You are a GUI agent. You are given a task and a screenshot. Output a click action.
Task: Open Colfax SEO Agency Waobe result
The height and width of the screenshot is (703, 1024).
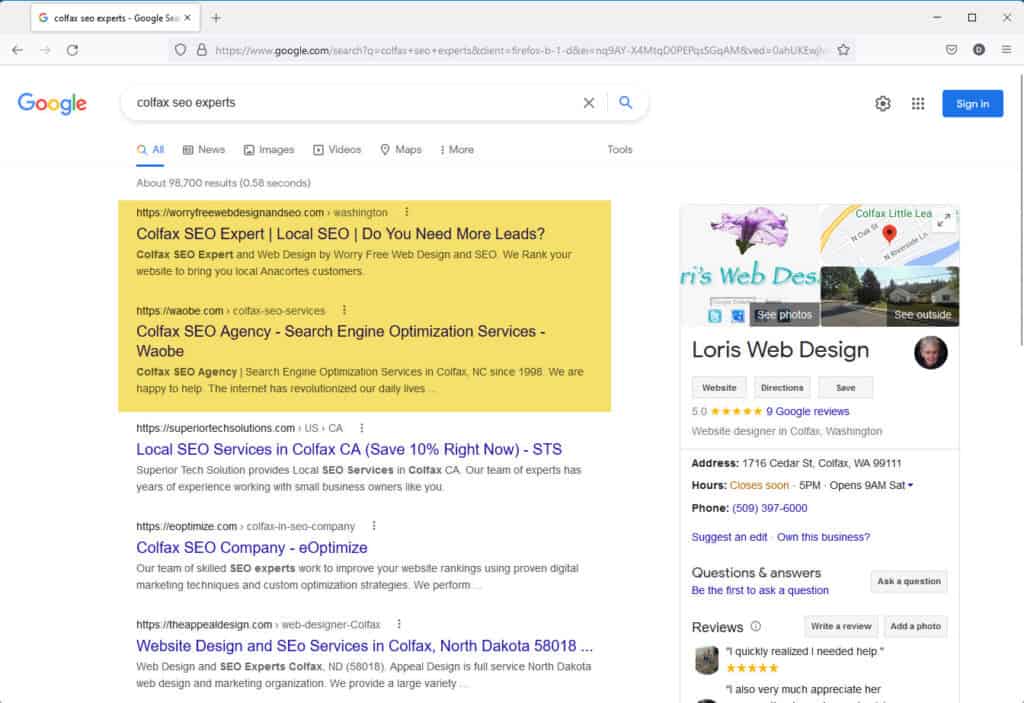pos(340,341)
